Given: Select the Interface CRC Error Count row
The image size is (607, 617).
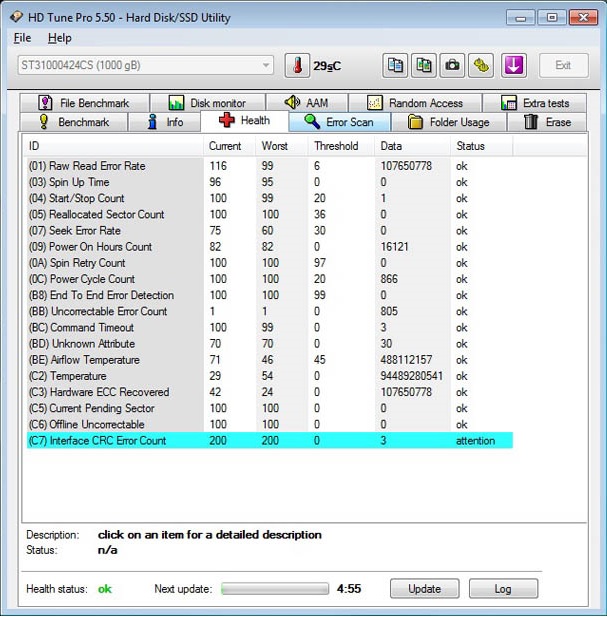Looking at the screenshot, I should (x=270, y=440).
